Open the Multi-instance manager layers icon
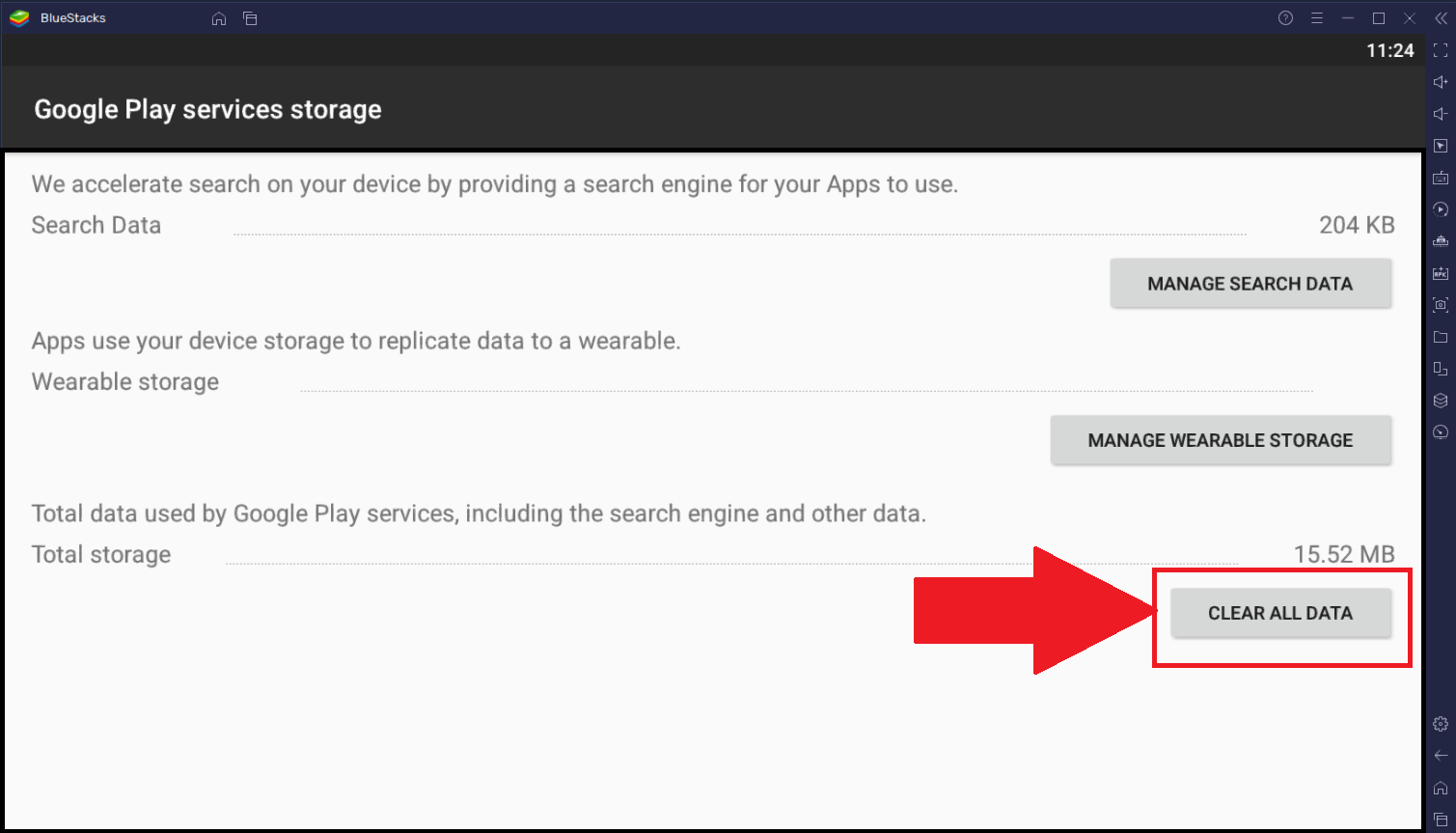The height and width of the screenshot is (833, 1456). [1441, 401]
